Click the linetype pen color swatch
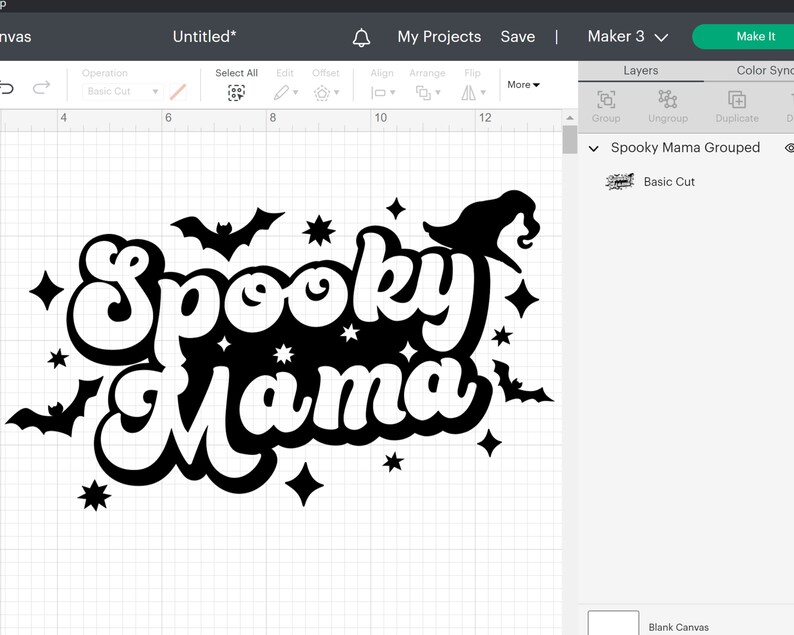Viewport: 794px width, 635px height. point(178,92)
